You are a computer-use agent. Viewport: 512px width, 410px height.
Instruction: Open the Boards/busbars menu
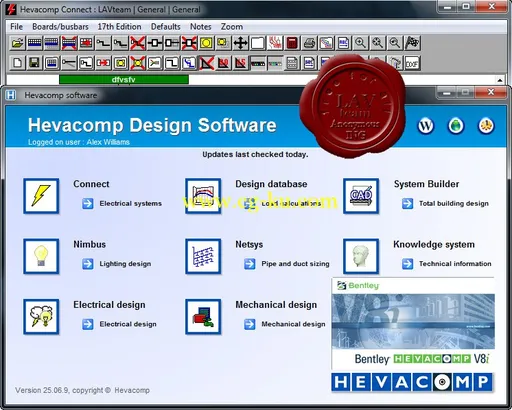tap(60, 27)
